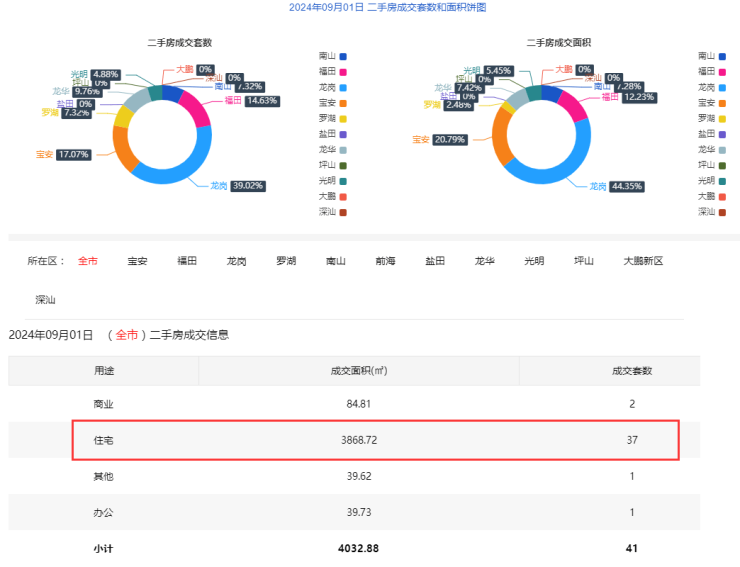This screenshot has width=740, height=567.
Task: Toggle 南山 legend in left transaction count chart
Action: tap(334, 56)
